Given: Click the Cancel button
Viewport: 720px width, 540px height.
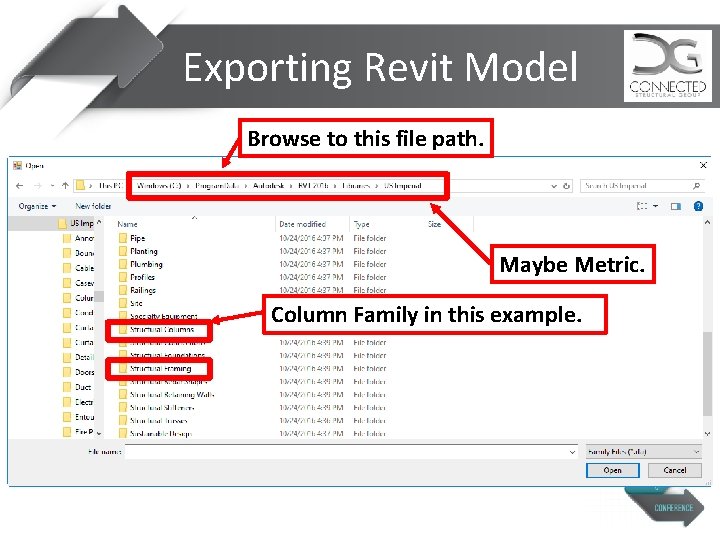Looking at the screenshot, I should pos(675,470).
